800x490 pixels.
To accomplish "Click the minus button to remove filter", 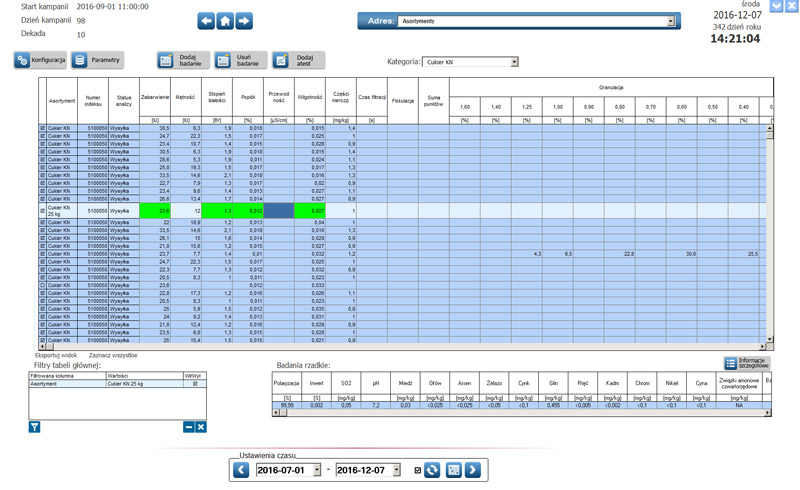I will (189, 427).
